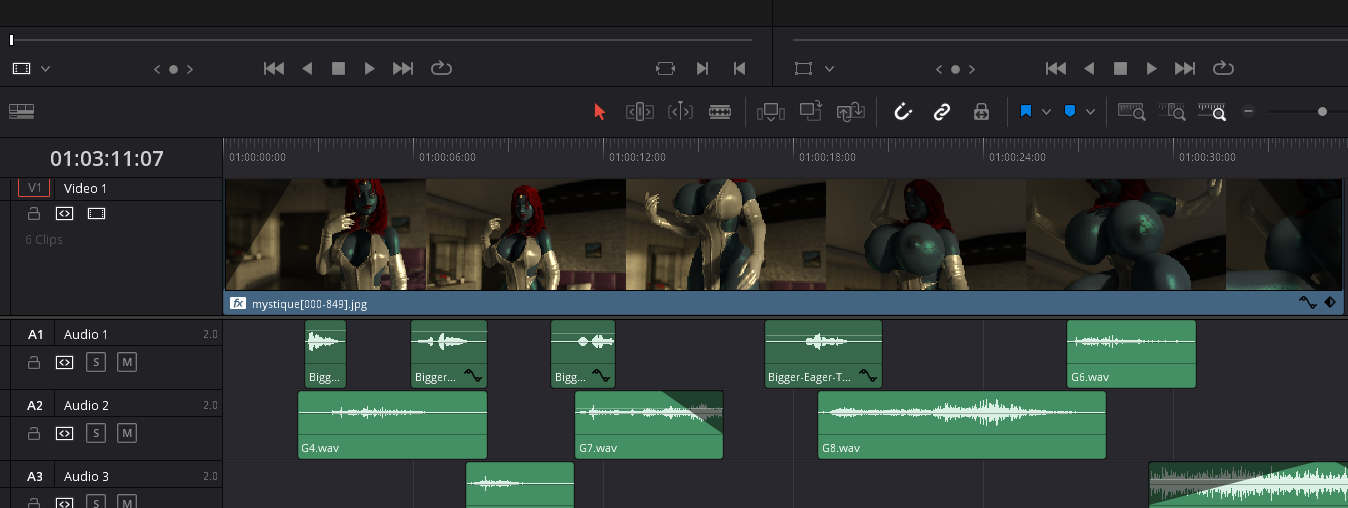Choose Detail Zoom icon
Image resolution: width=1348 pixels, height=508 pixels.
pos(1172,112)
